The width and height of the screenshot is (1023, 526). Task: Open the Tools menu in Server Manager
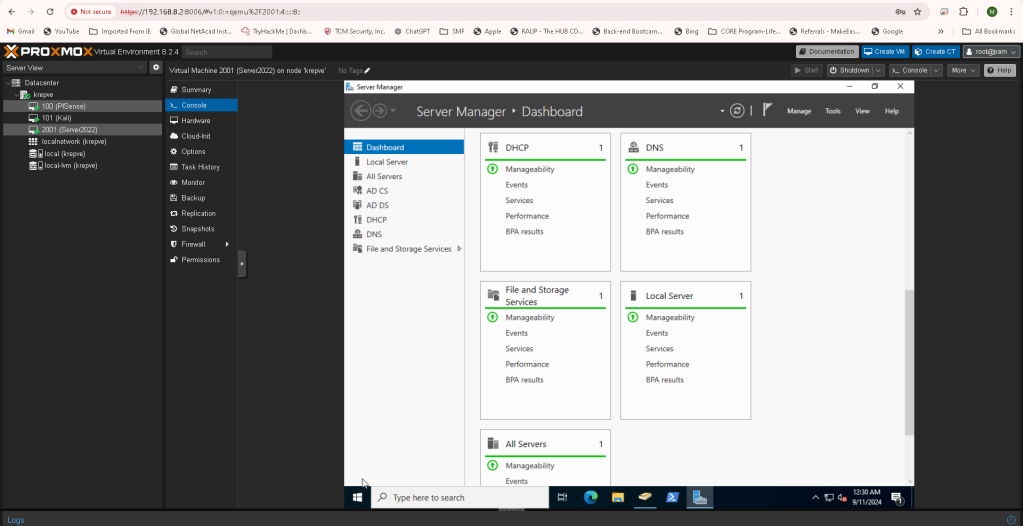[833, 111]
